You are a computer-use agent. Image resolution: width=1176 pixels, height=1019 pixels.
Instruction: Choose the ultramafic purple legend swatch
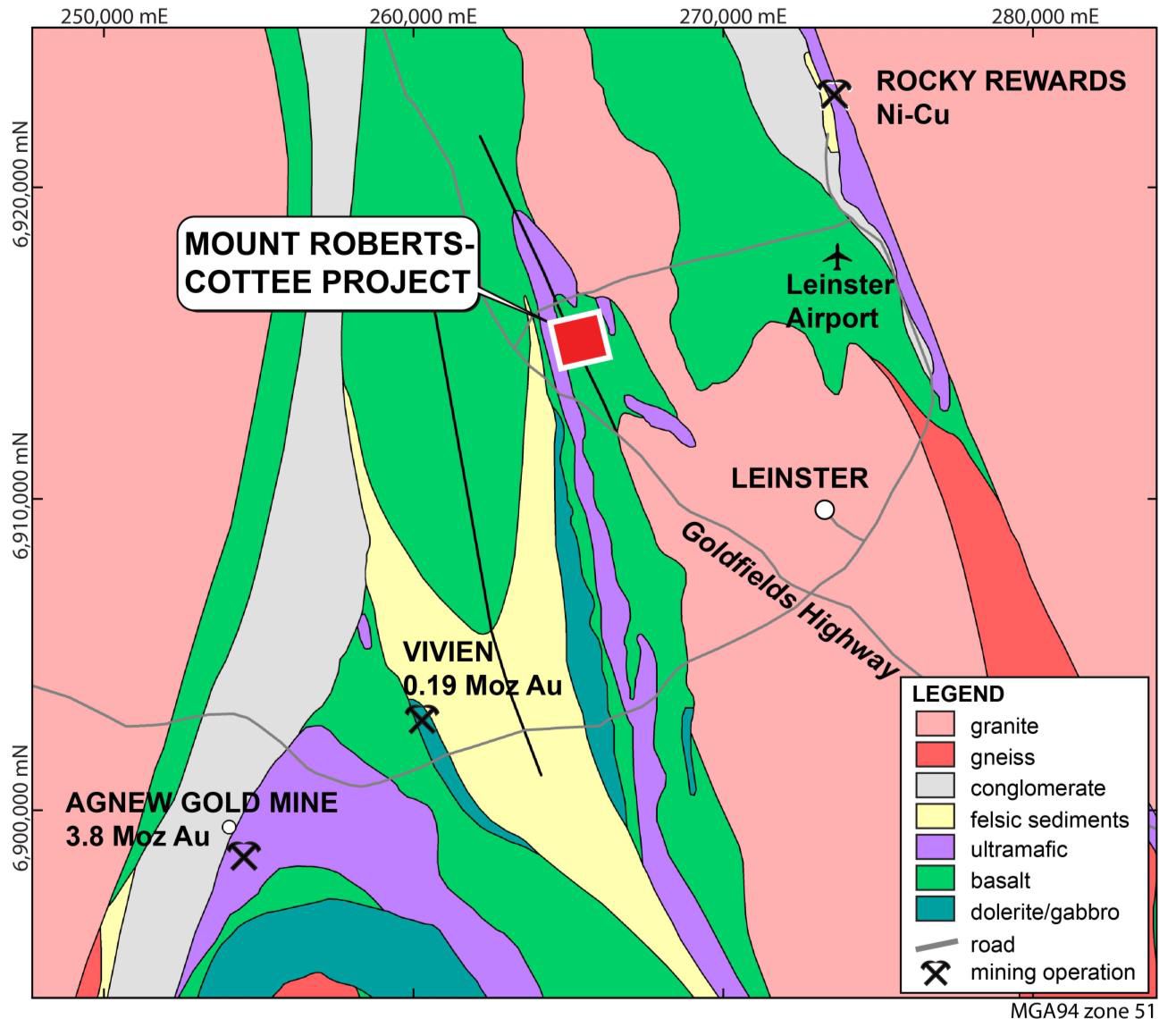pyautogui.click(x=936, y=849)
